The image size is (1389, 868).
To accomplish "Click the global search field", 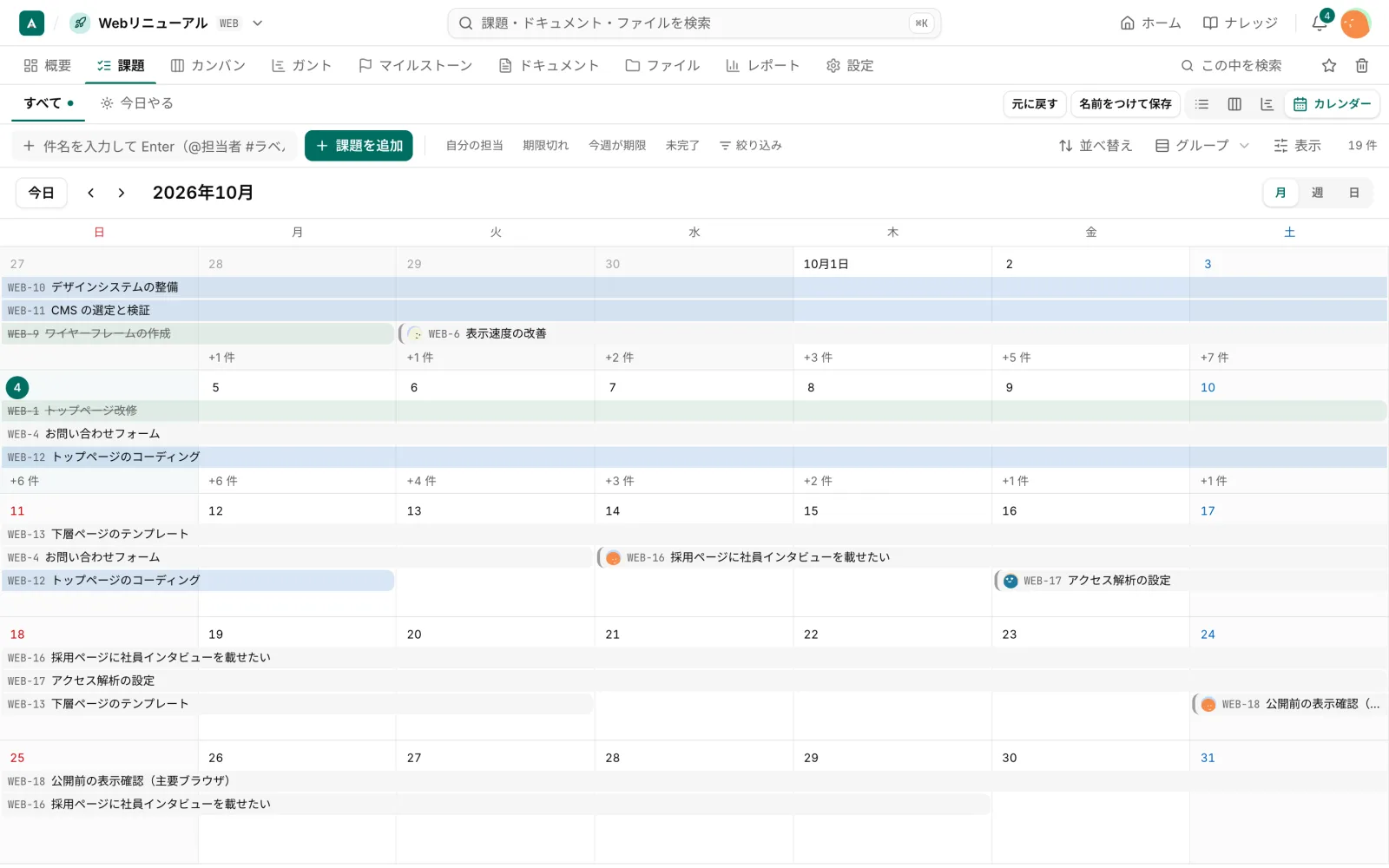I will click(x=694, y=23).
